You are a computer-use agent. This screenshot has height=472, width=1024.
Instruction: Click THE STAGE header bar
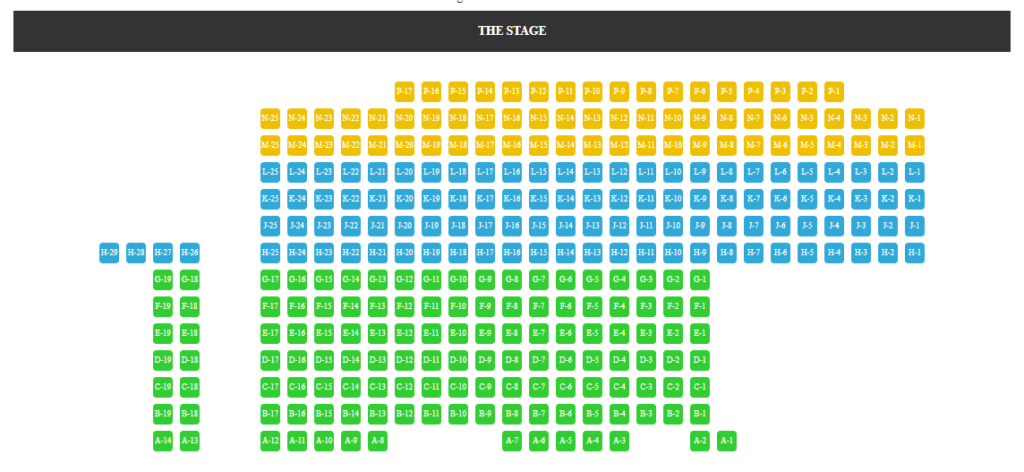pyautogui.click(x=512, y=31)
